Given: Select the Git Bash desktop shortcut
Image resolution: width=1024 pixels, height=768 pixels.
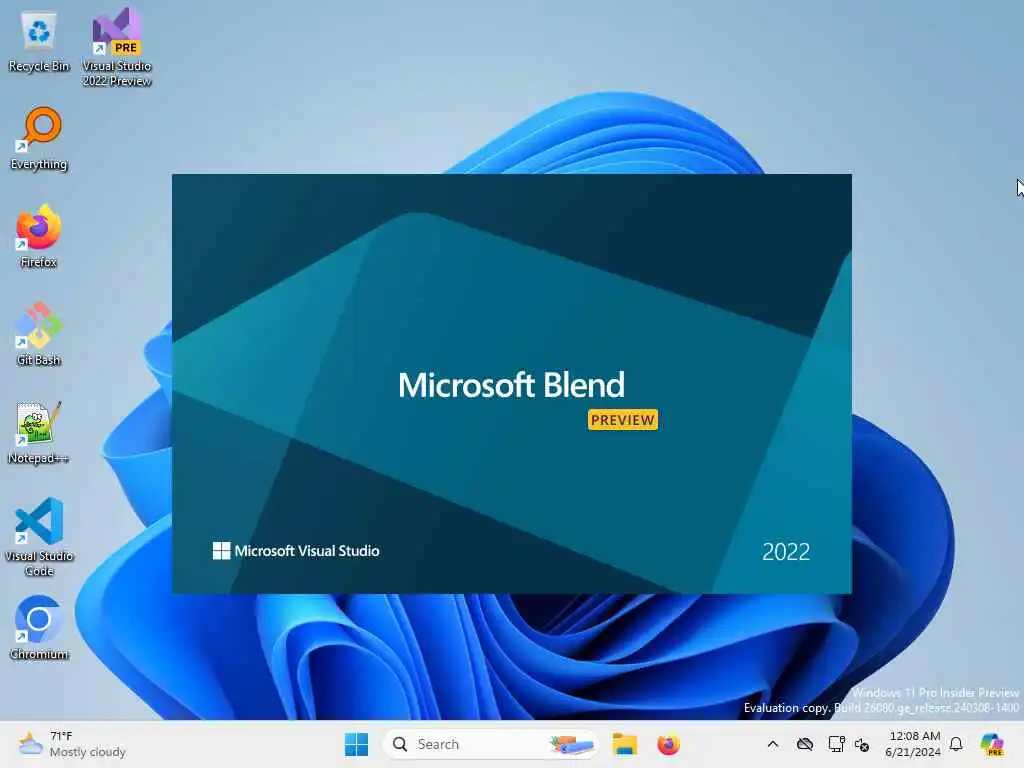Looking at the screenshot, I should click(39, 334).
